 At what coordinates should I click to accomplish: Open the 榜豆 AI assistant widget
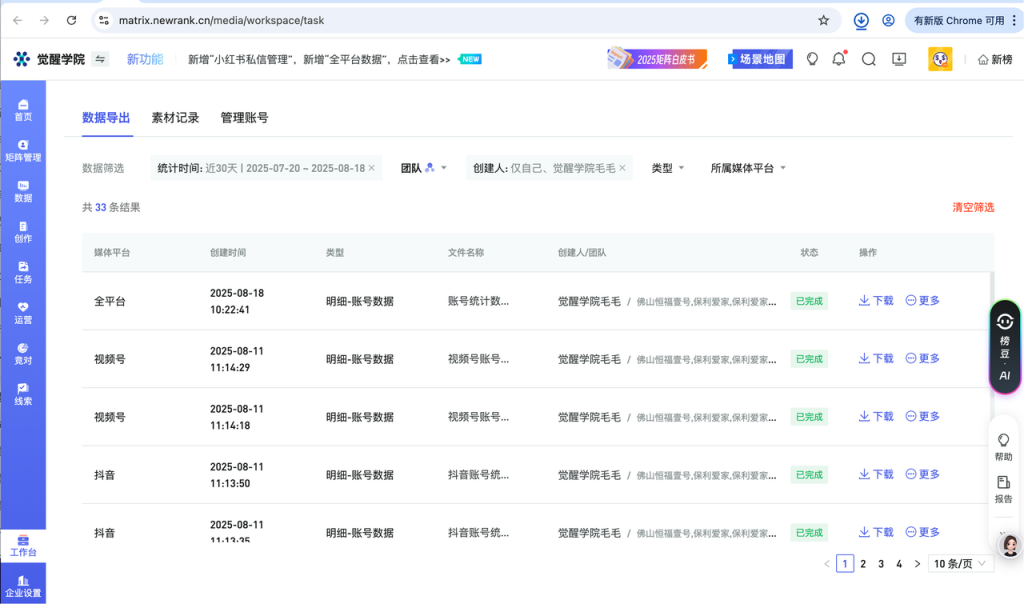1004,347
